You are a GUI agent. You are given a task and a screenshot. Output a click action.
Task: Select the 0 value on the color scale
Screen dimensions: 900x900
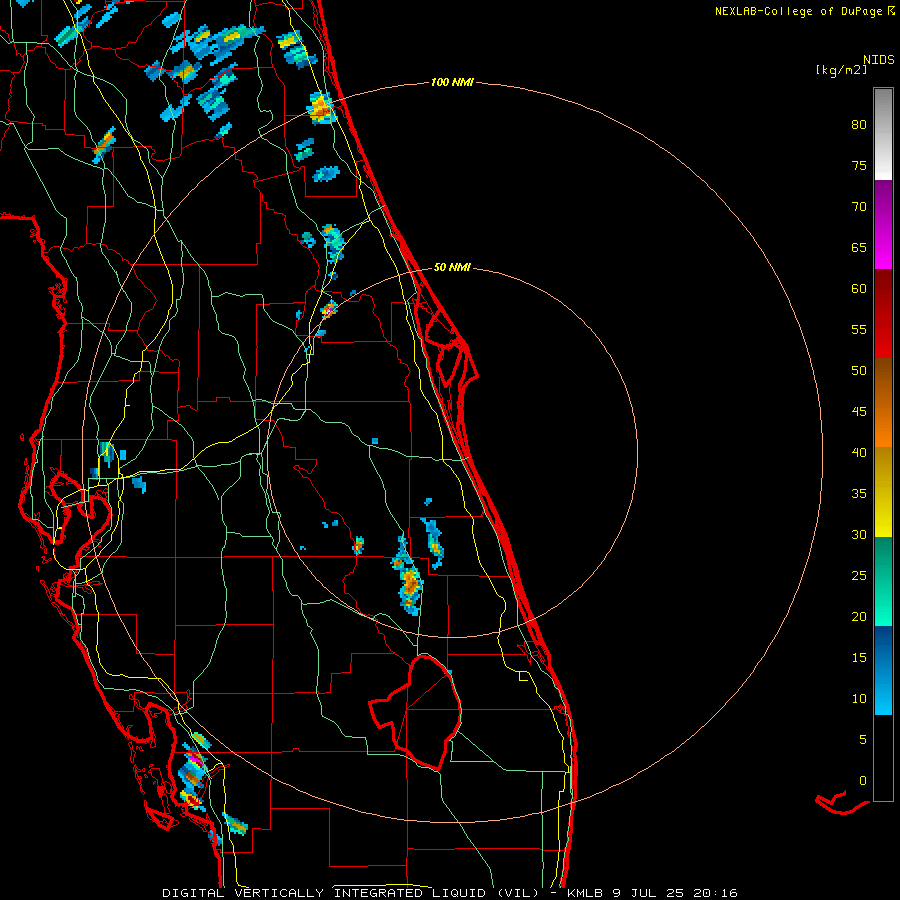coord(863,781)
